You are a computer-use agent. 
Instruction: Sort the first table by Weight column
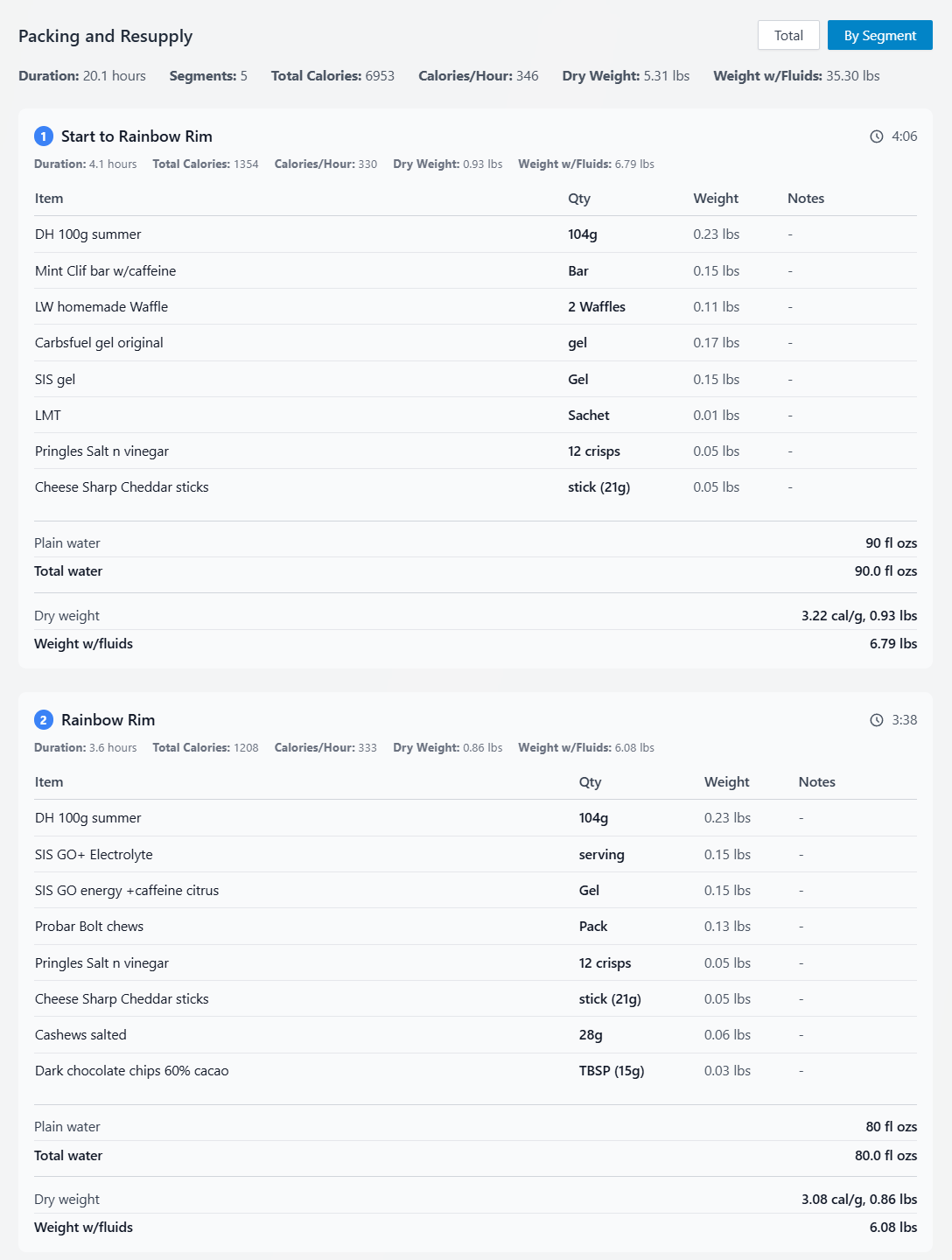(716, 199)
